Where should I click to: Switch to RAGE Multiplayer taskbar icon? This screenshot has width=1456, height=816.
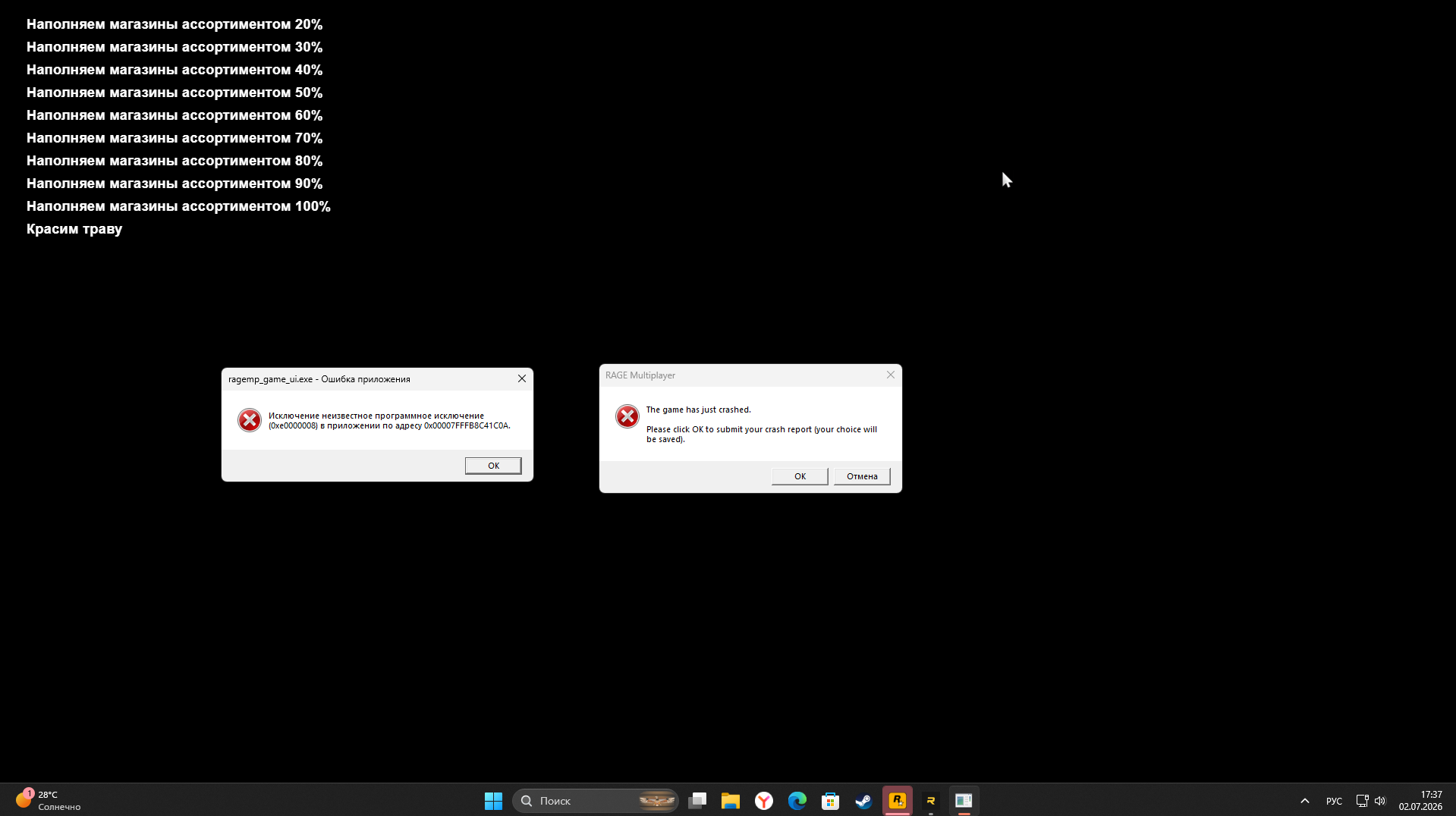coord(931,801)
